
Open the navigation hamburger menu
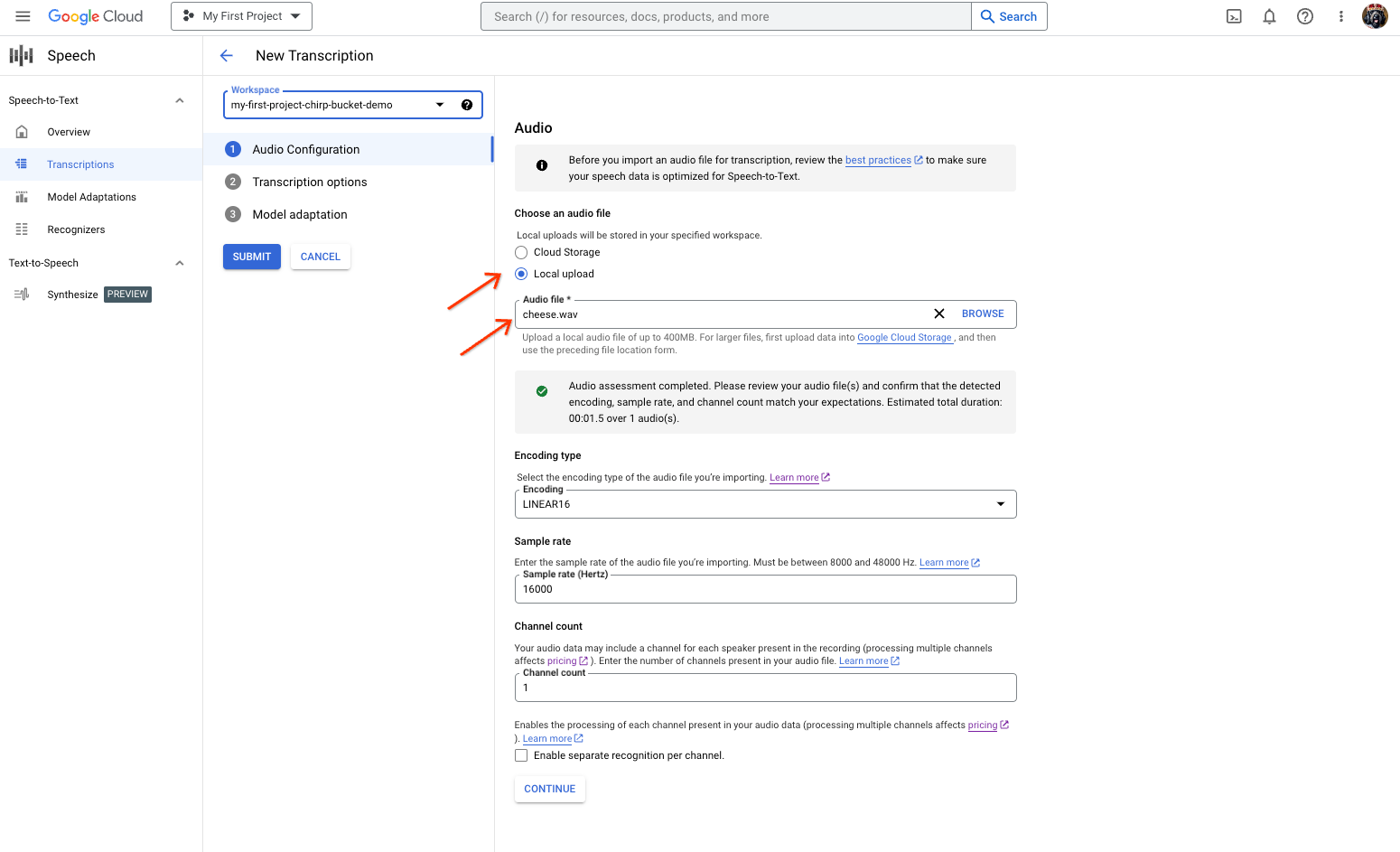click(x=23, y=15)
